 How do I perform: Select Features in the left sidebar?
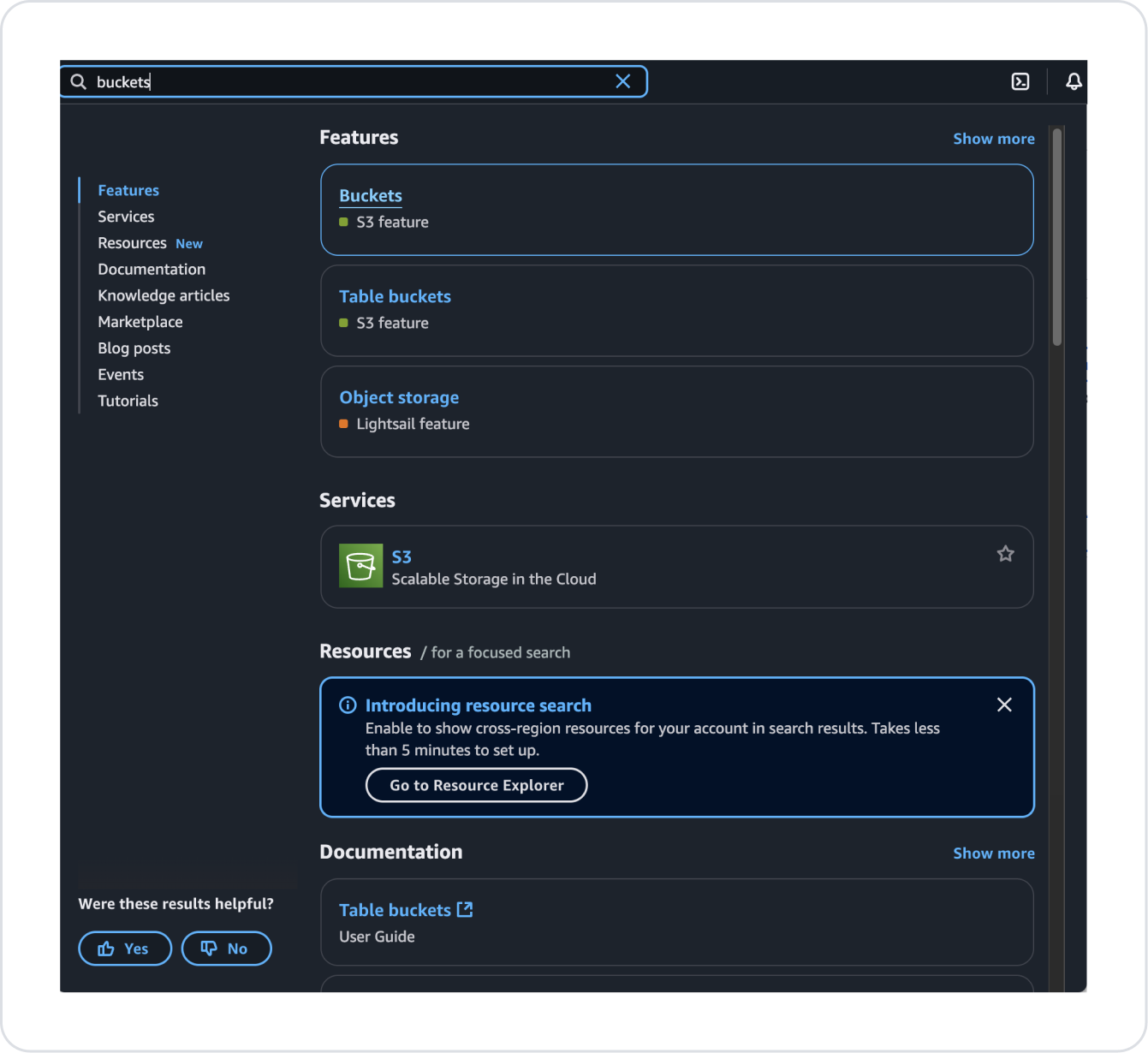click(x=128, y=190)
